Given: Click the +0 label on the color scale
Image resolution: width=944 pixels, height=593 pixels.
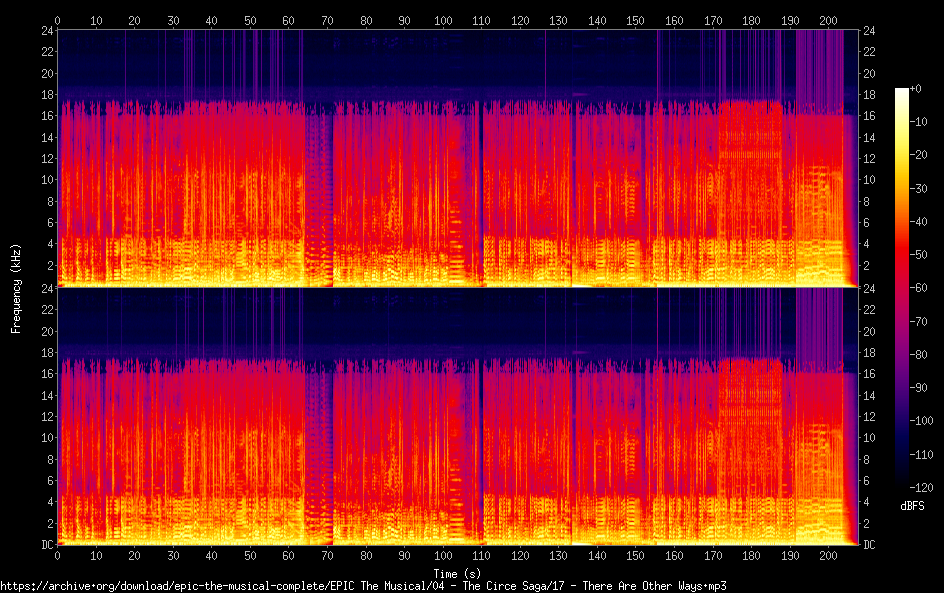Looking at the screenshot, I should pyautogui.click(x=915, y=90).
